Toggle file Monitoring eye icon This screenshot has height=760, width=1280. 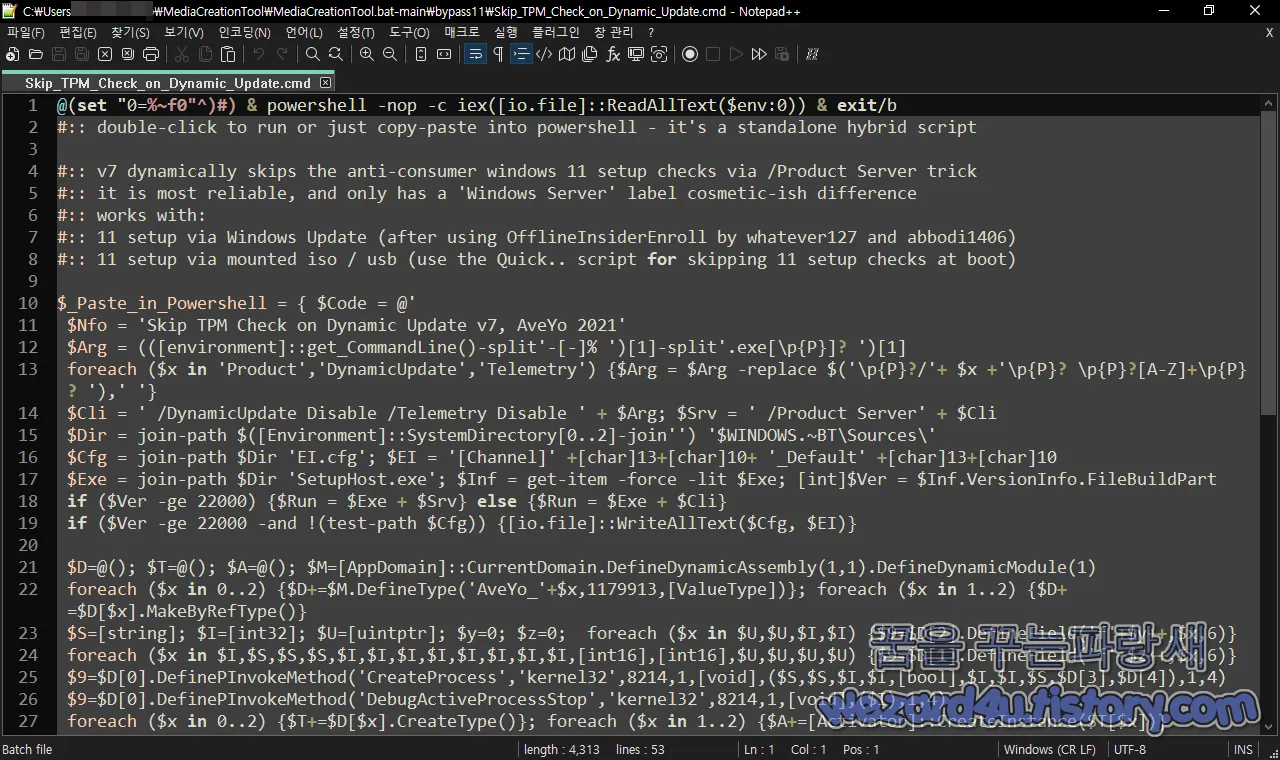pyautogui.click(x=659, y=54)
